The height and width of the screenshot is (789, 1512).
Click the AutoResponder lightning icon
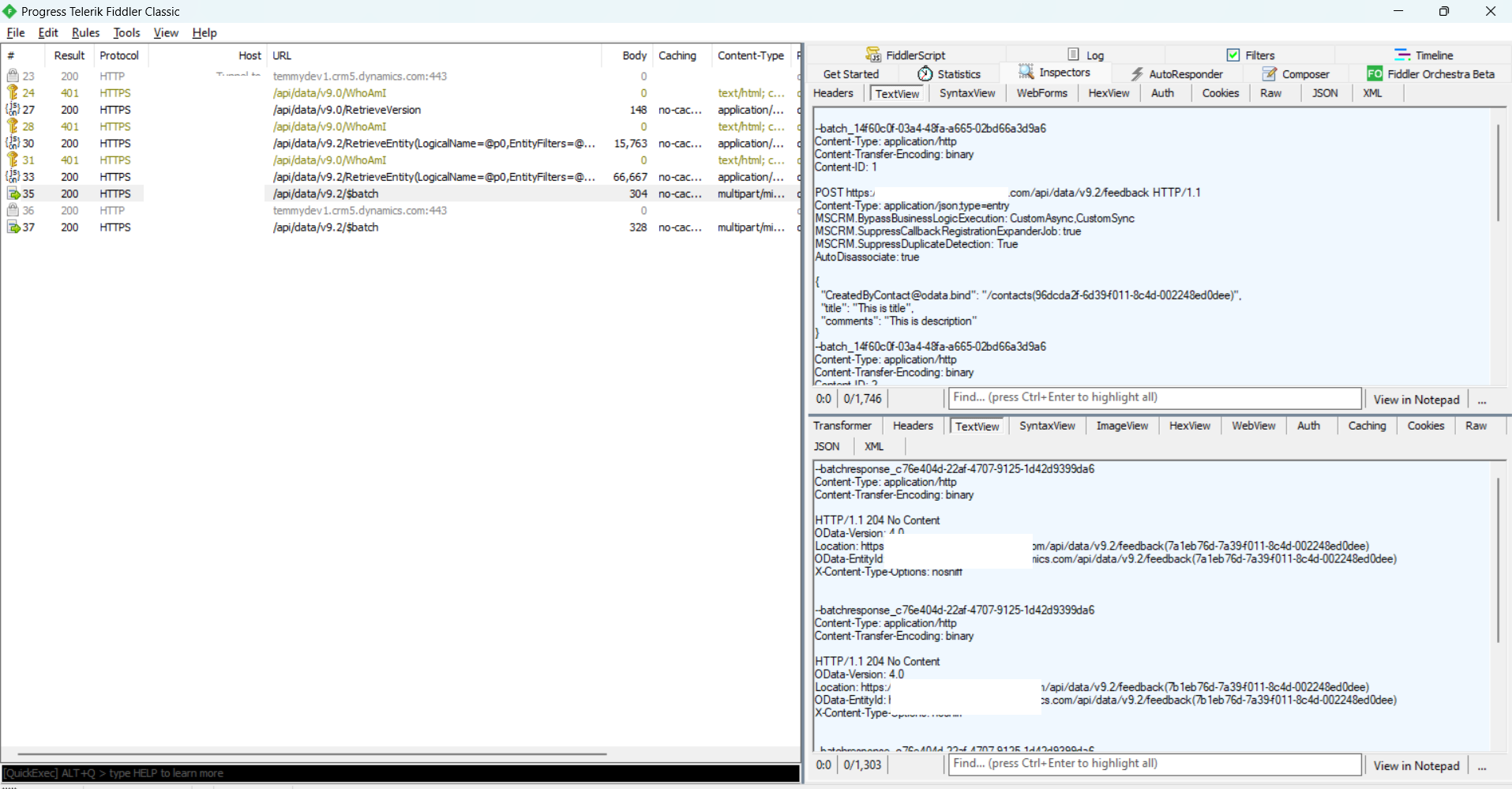click(1137, 73)
